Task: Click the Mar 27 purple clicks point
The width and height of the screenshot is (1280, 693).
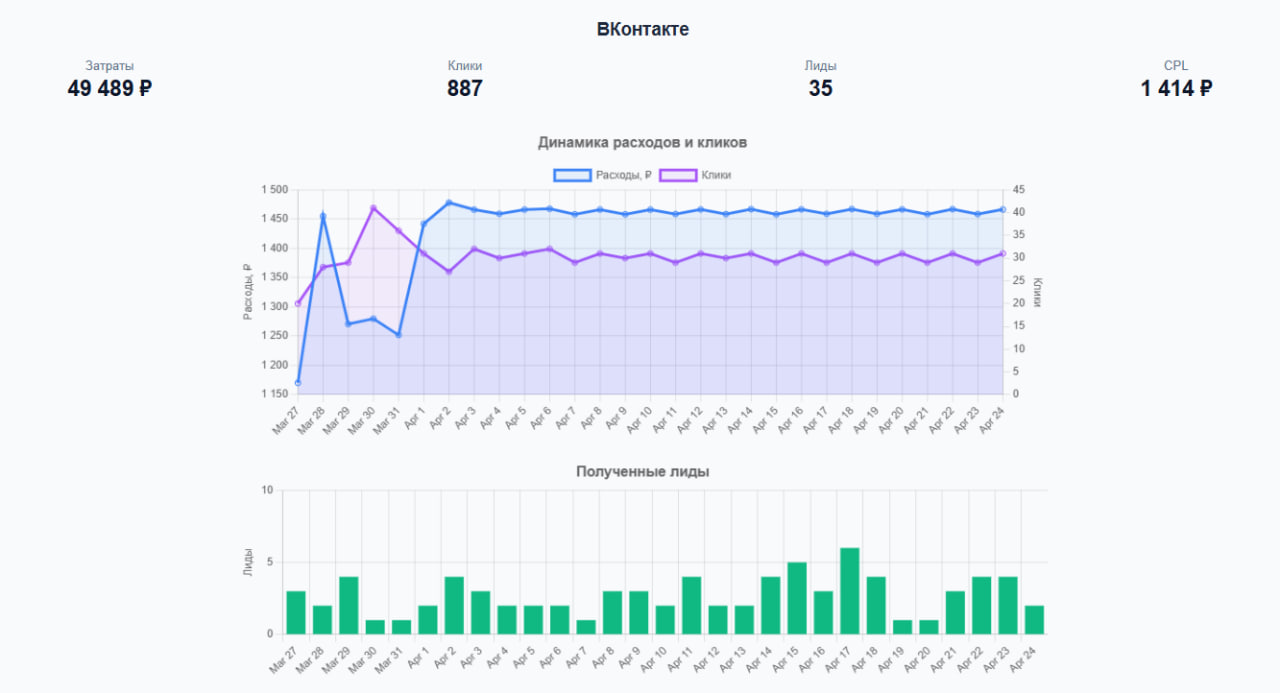Action: [297, 303]
